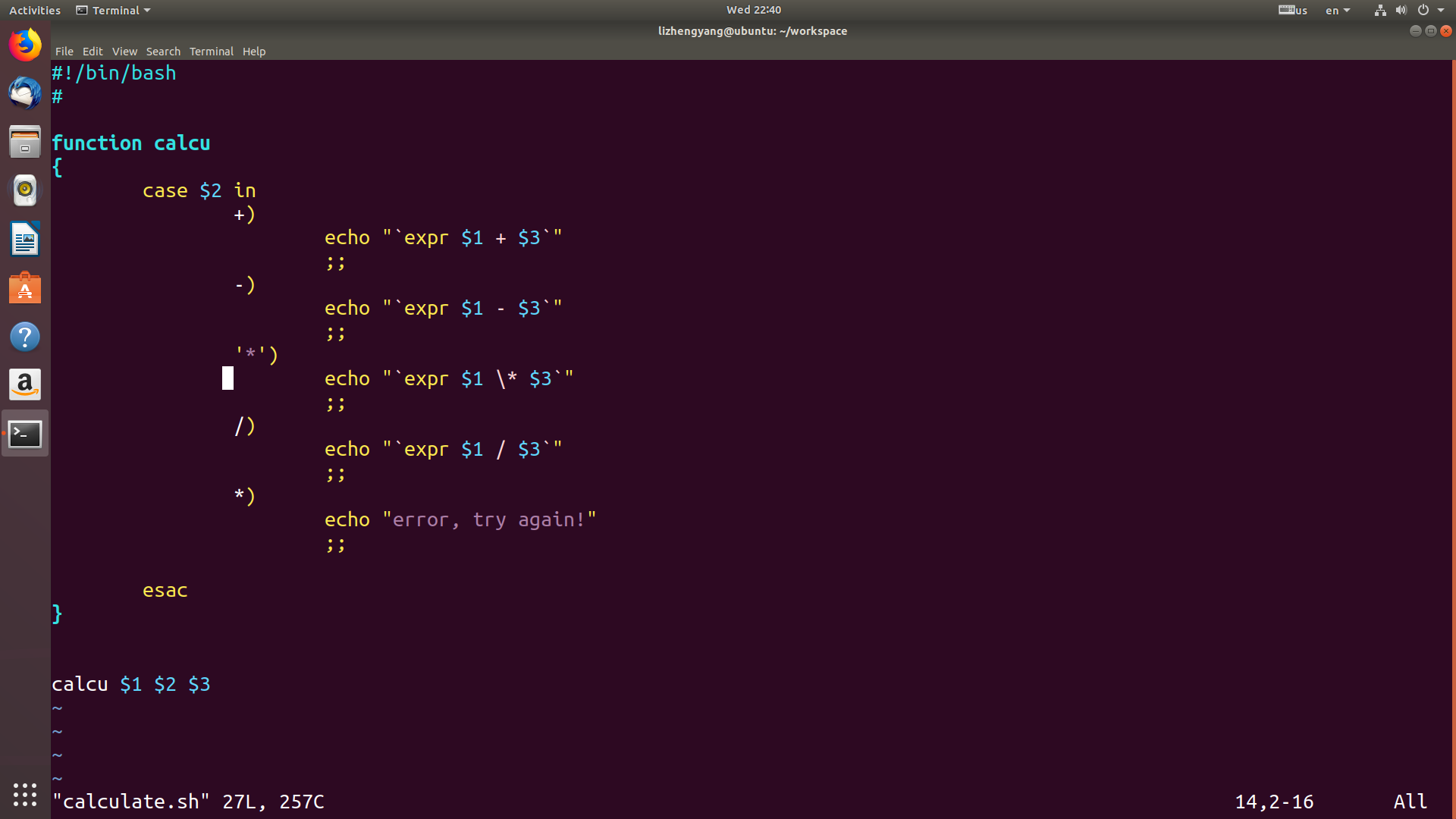Open the clock showing Wed 22:40
1456x819 pixels.
click(x=753, y=10)
